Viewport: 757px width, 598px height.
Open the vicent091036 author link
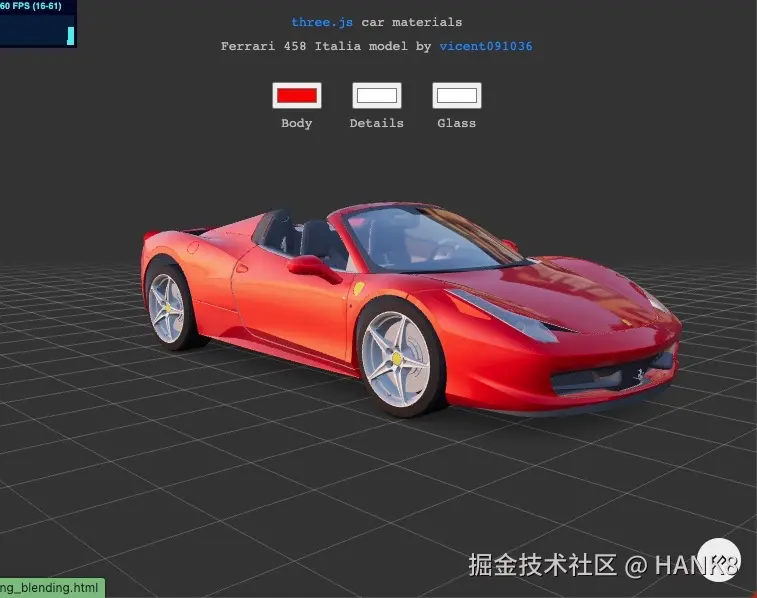point(486,46)
